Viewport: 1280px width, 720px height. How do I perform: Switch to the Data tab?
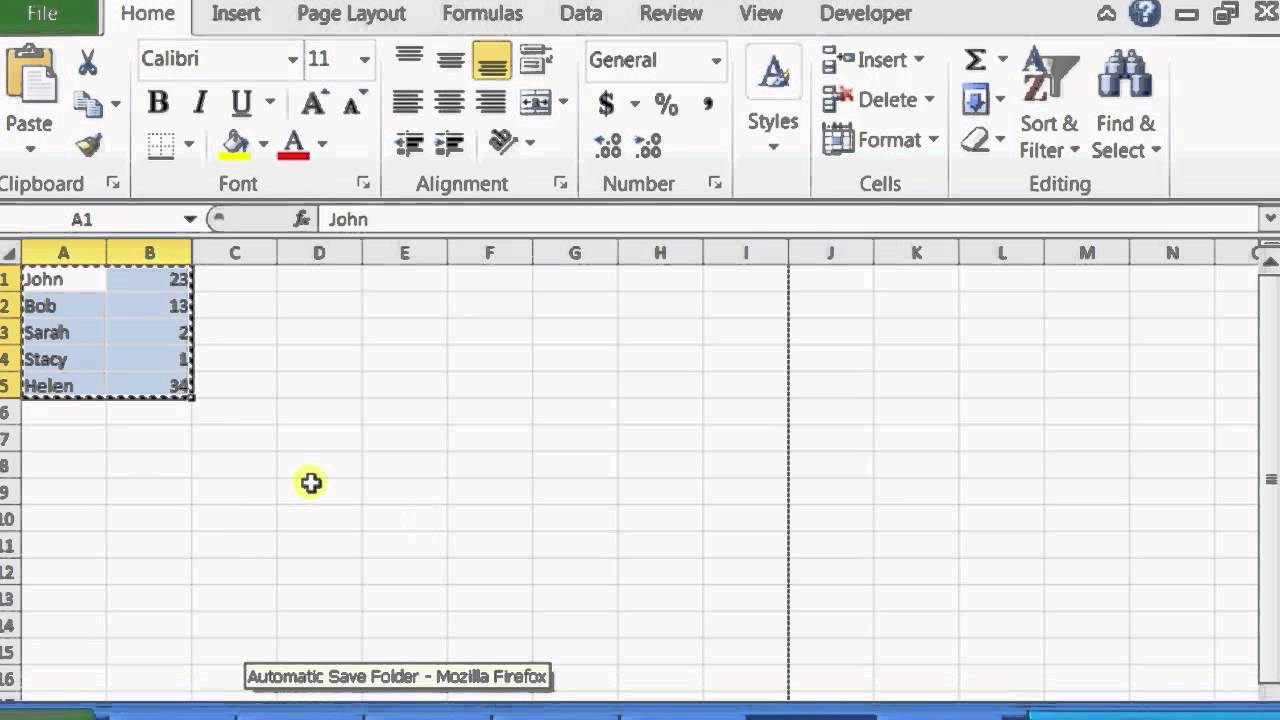[x=581, y=14]
